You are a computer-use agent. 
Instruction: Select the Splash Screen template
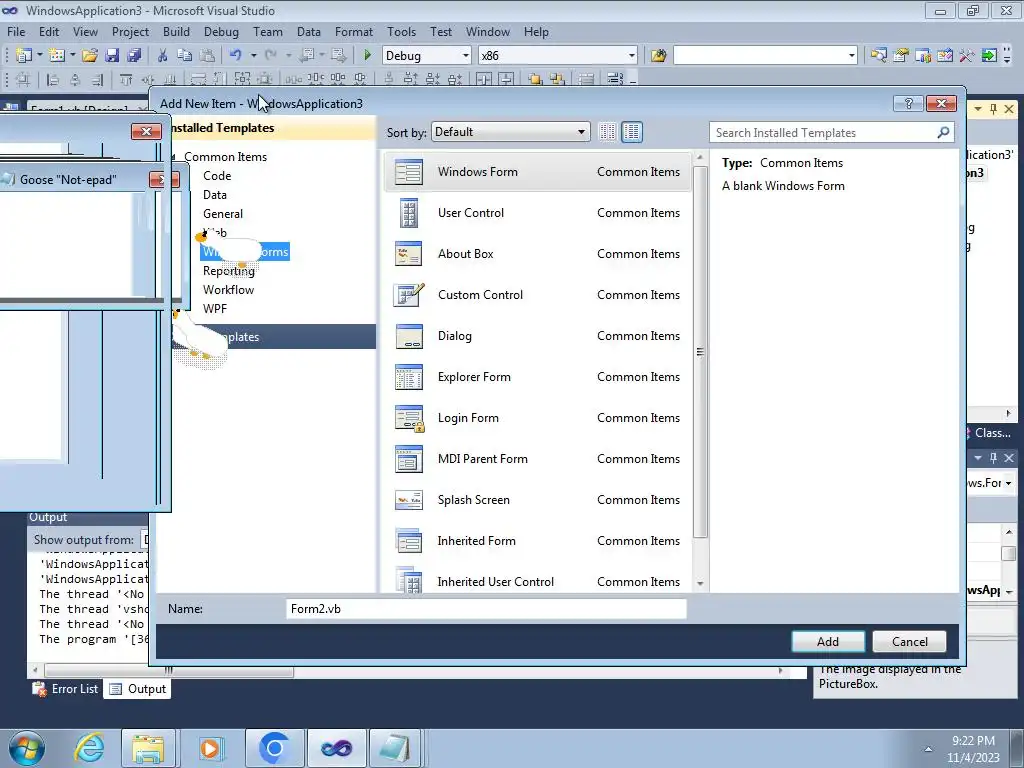pyautogui.click(x=537, y=500)
